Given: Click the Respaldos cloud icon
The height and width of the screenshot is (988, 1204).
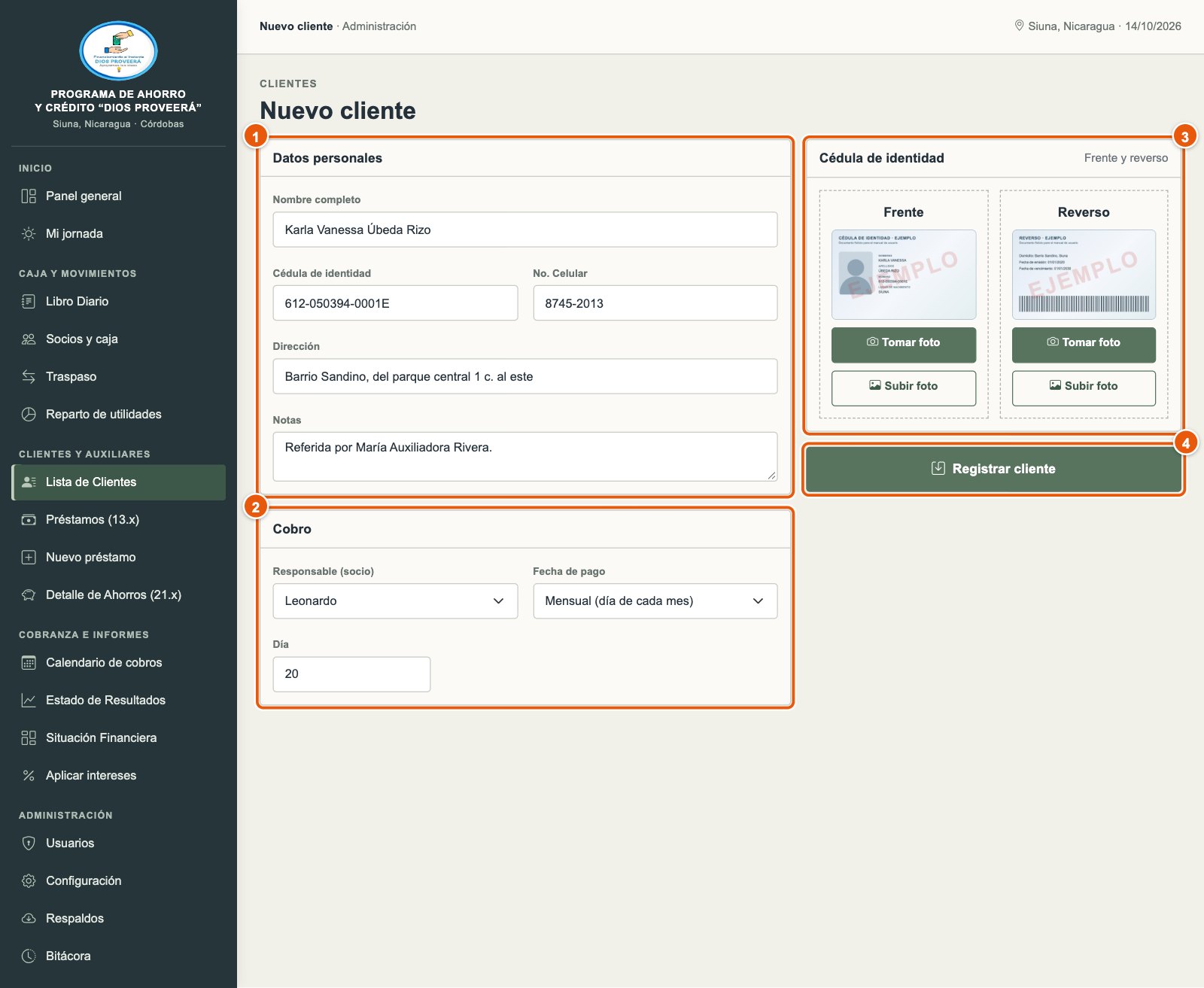Looking at the screenshot, I should pyautogui.click(x=29, y=919).
